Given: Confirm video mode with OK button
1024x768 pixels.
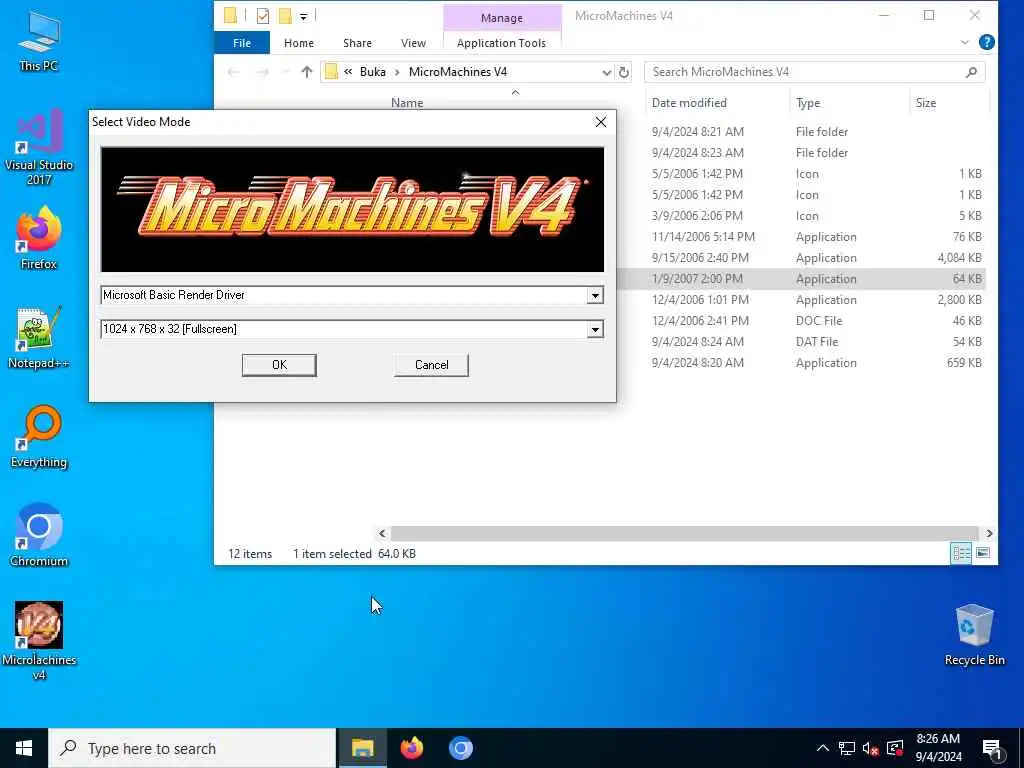Looking at the screenshot, I should [x=279, y=365].
